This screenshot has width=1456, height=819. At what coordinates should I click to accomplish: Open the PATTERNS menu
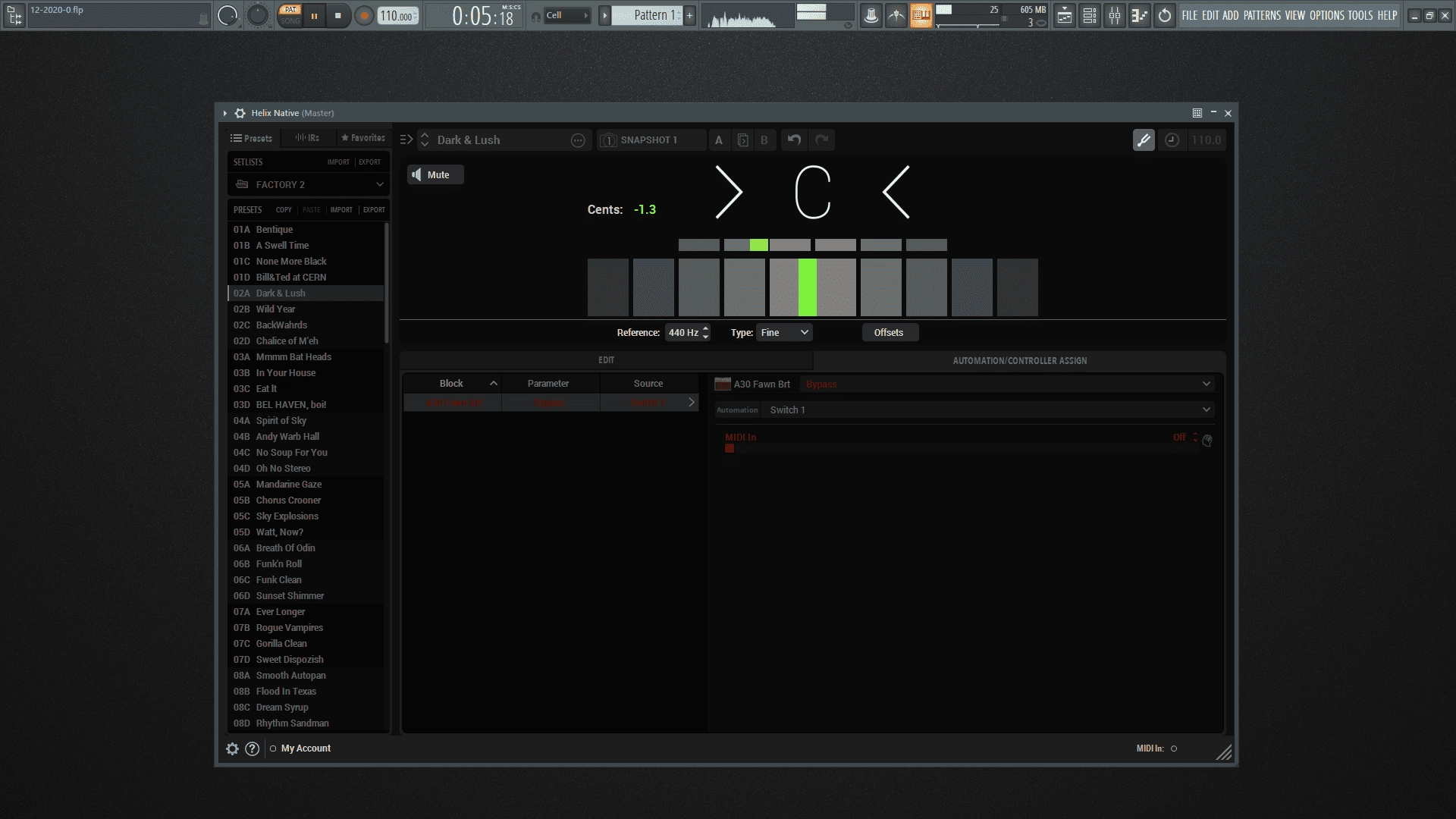click(1263, 15)
